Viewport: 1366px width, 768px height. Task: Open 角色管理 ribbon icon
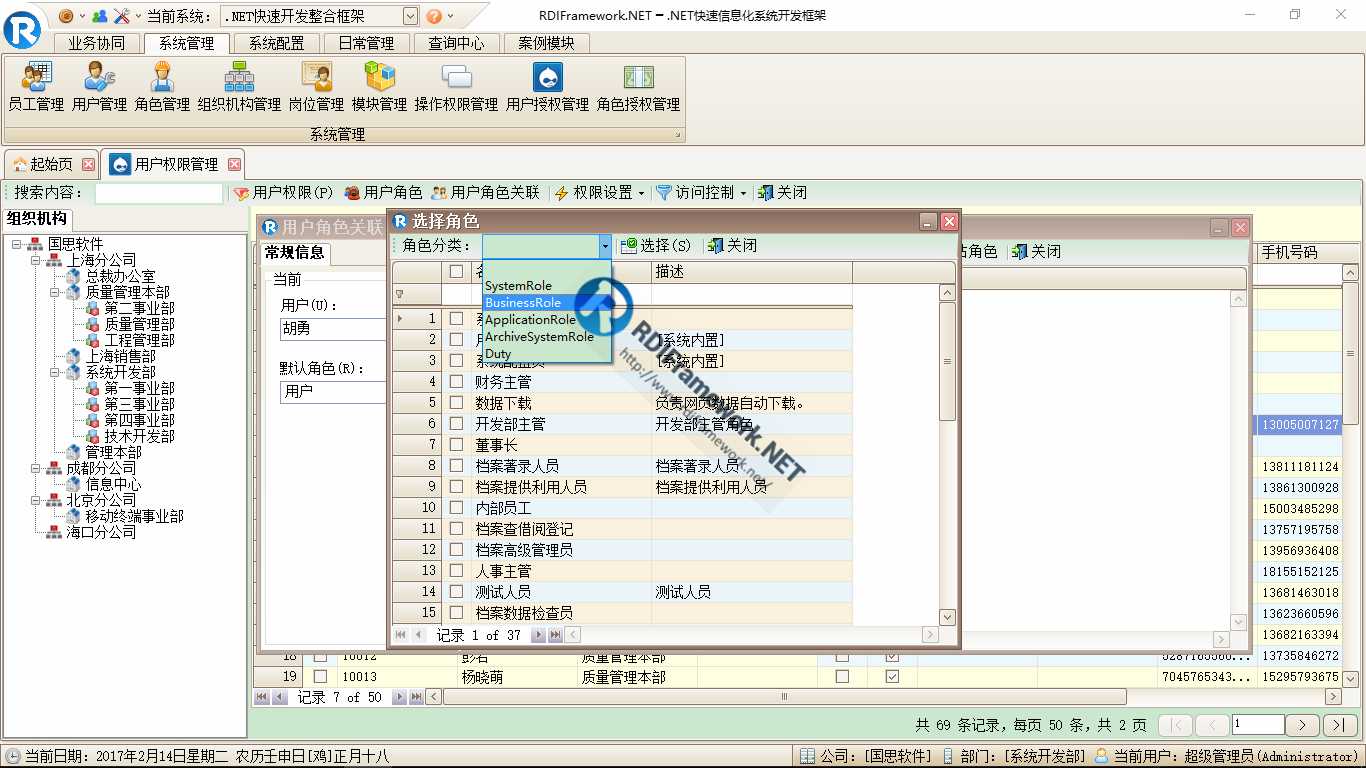pos(162,87)
